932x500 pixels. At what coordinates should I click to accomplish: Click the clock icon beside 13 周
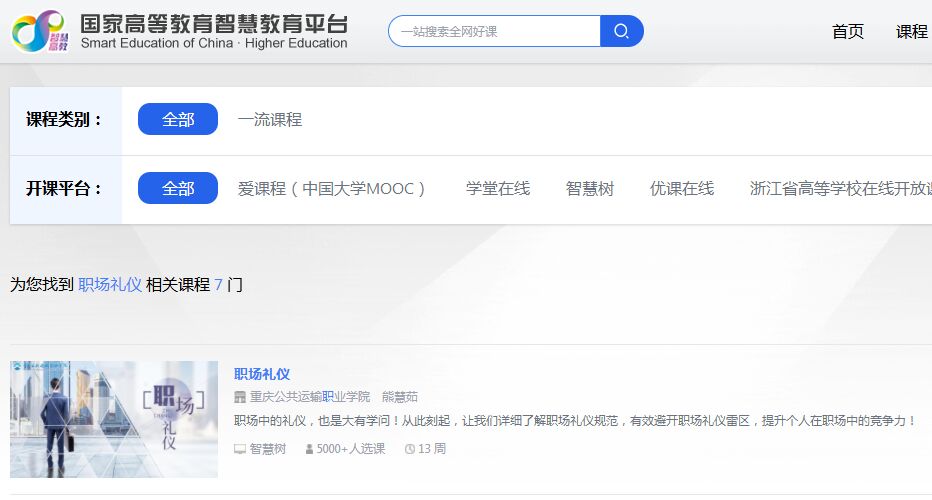(410, 450)
